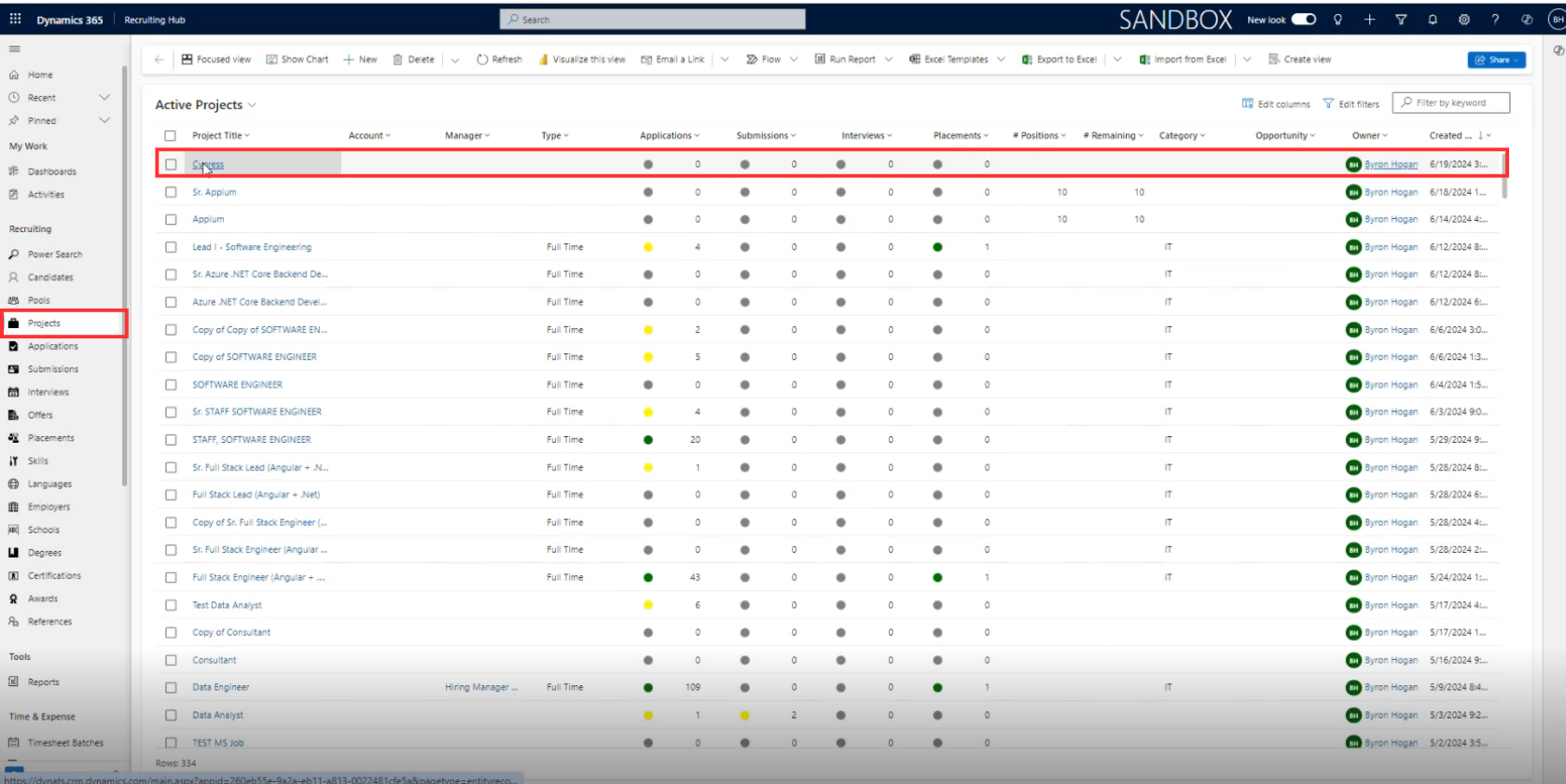This screenshot has width=1566, height=784.
Task: Open the Applications column dropdown
Action: 697,136
